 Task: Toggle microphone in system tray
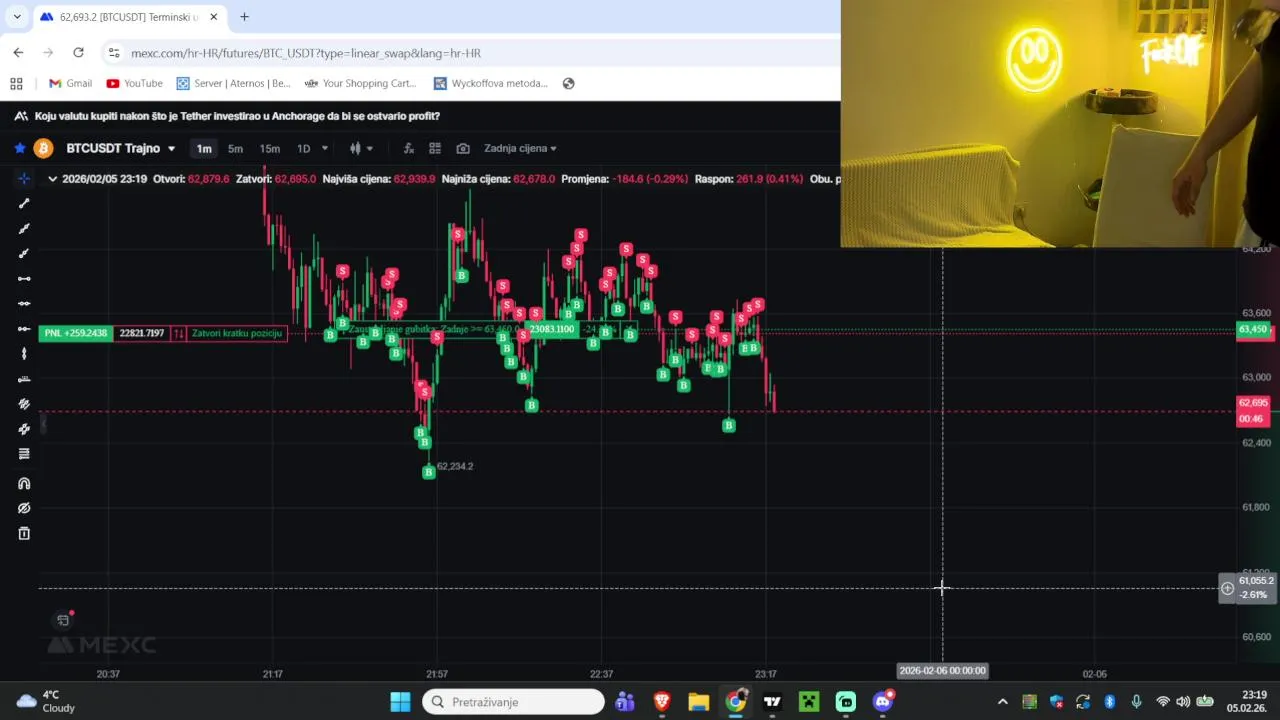tap(1136, 702)
